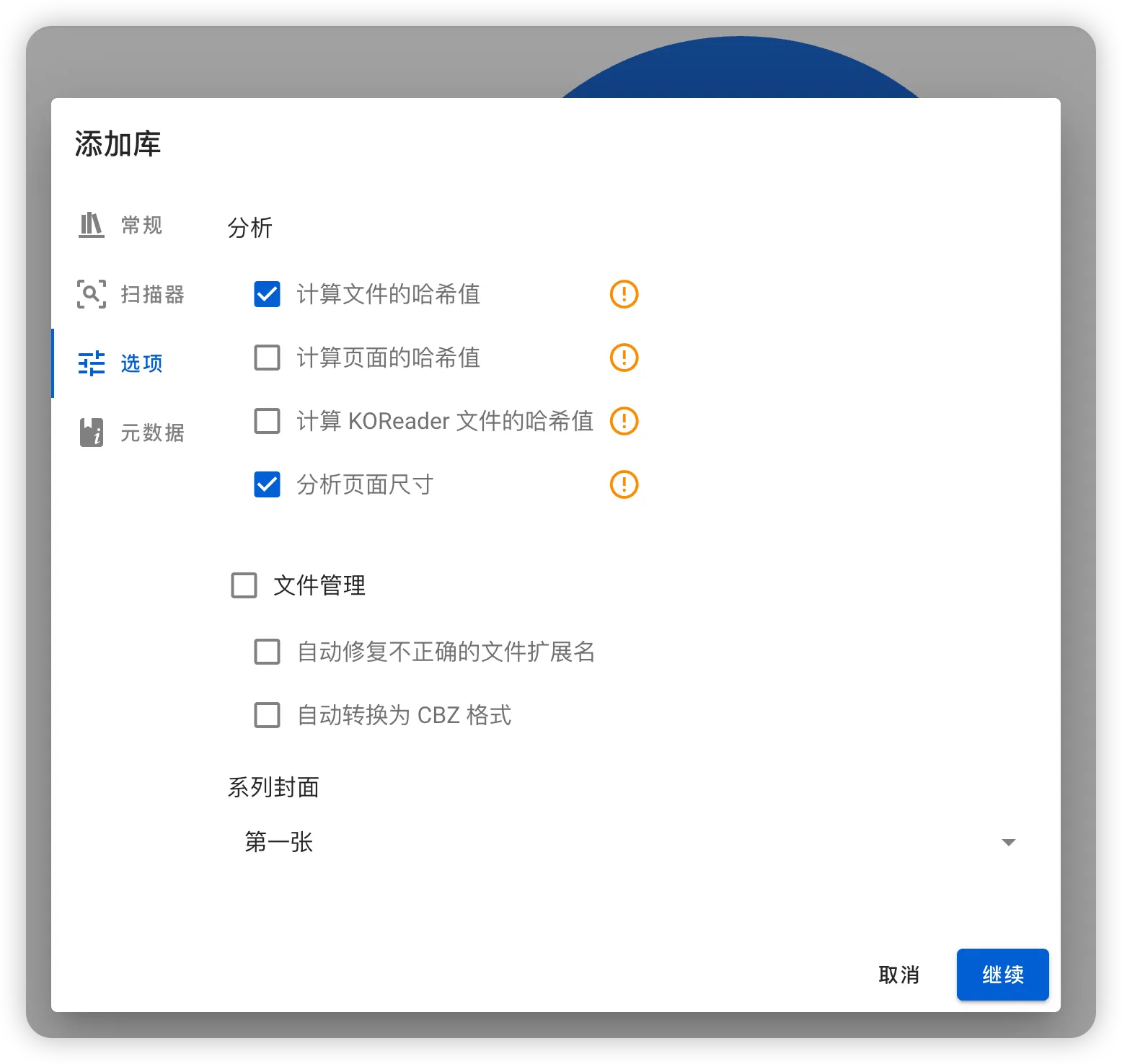The height and width of the screenshot is (1064, 1122).
Task: Uncheck 计算文件的哈希值 checkbox
Action: 268,294
